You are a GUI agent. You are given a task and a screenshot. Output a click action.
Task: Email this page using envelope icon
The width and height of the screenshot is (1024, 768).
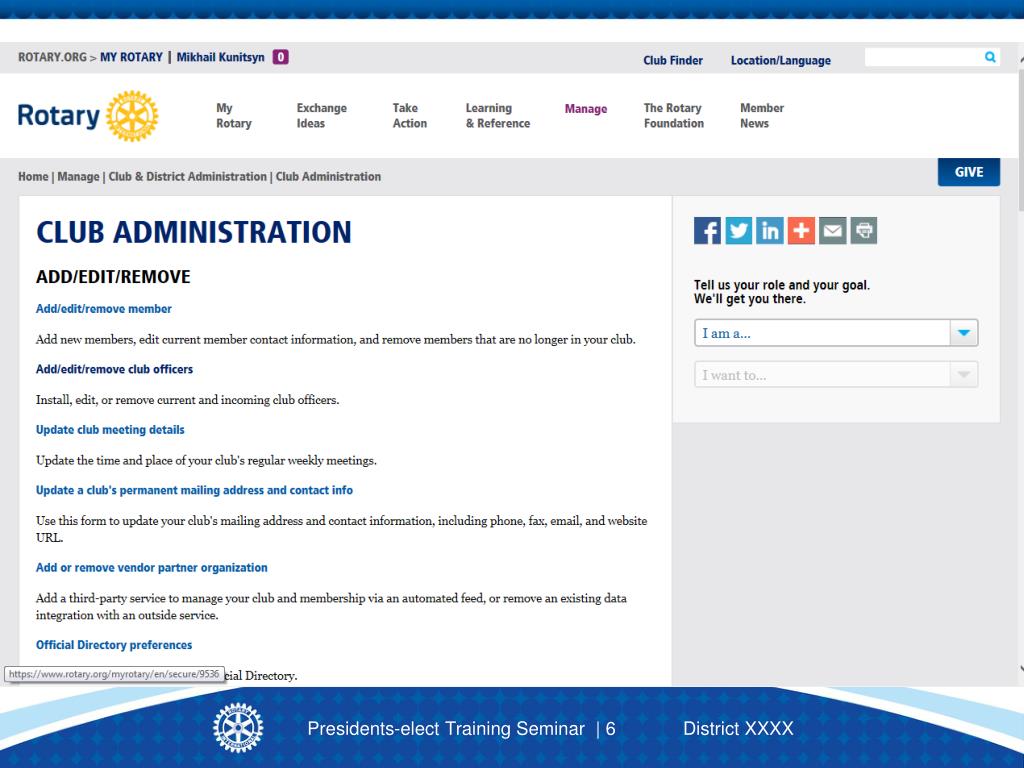click(833, 231)
